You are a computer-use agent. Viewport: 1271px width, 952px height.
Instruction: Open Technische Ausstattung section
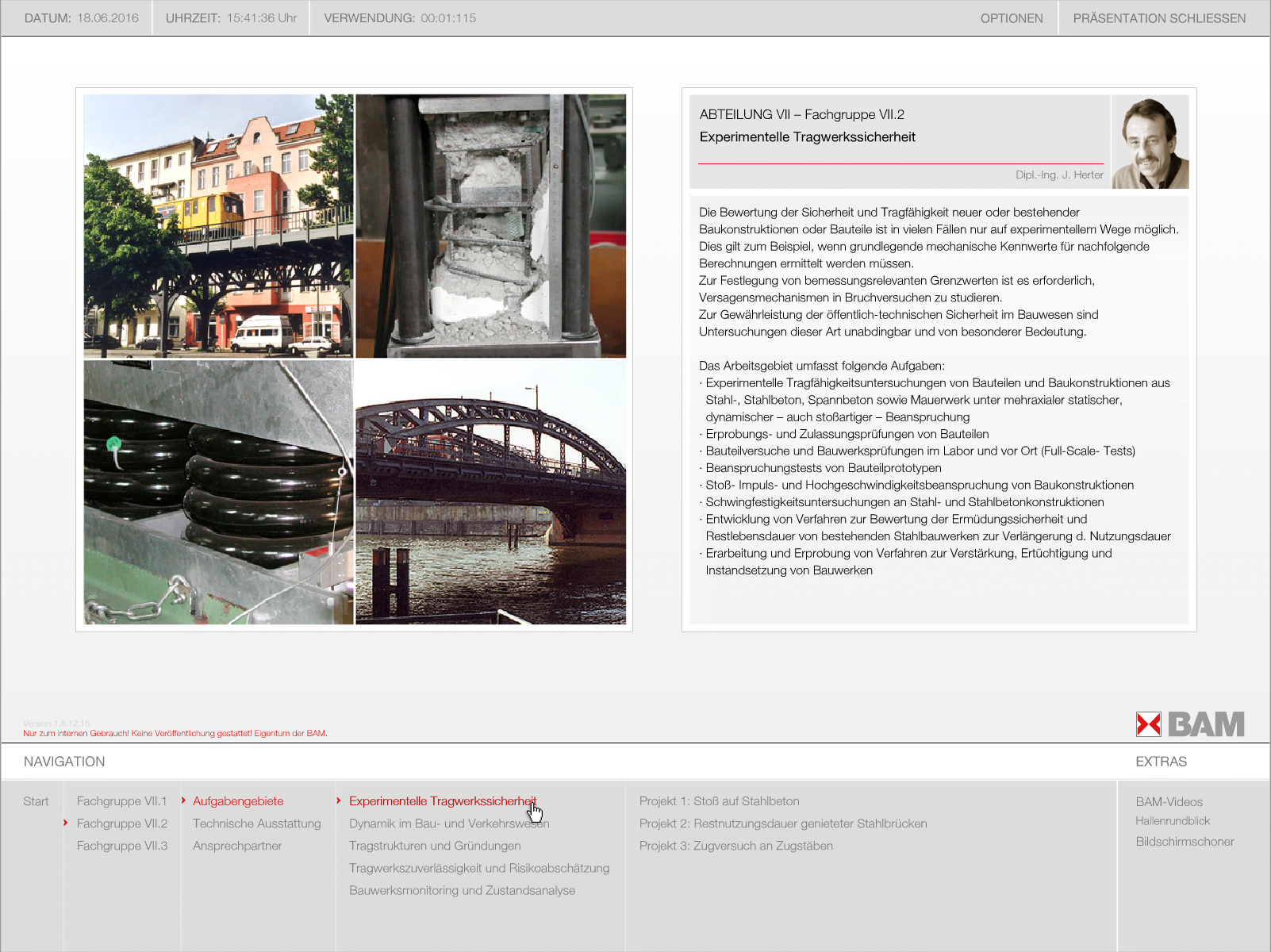click(256, 823)
